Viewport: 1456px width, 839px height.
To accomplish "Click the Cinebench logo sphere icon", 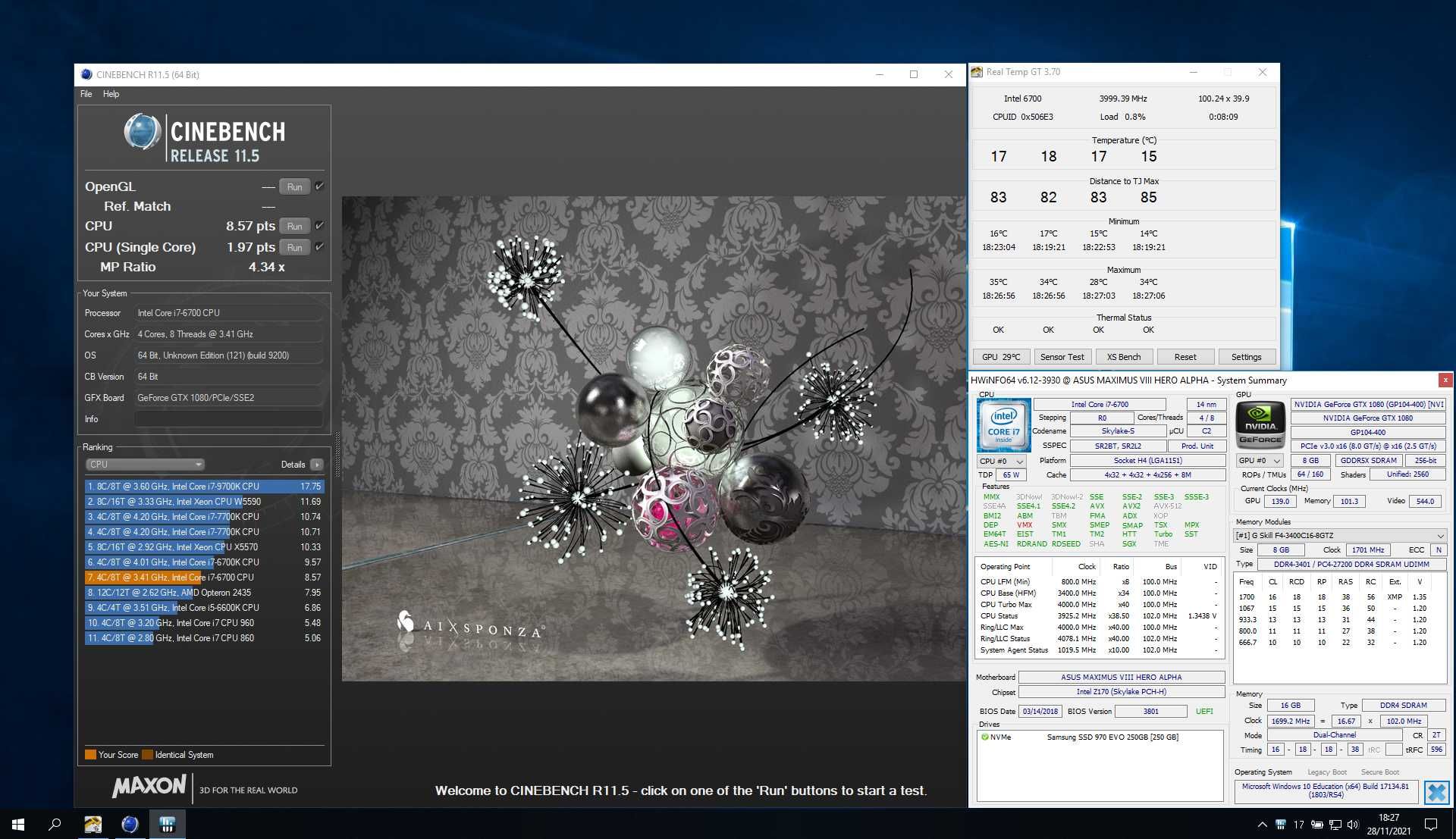I will click(142, 132).
